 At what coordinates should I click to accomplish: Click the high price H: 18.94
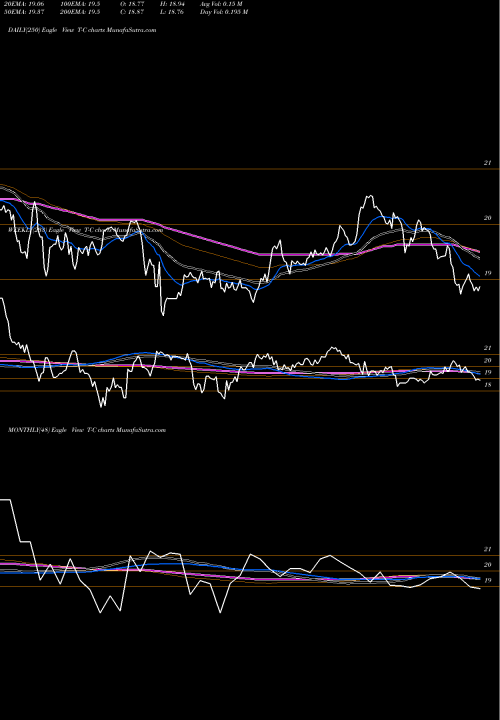click(x=172, y=4)
